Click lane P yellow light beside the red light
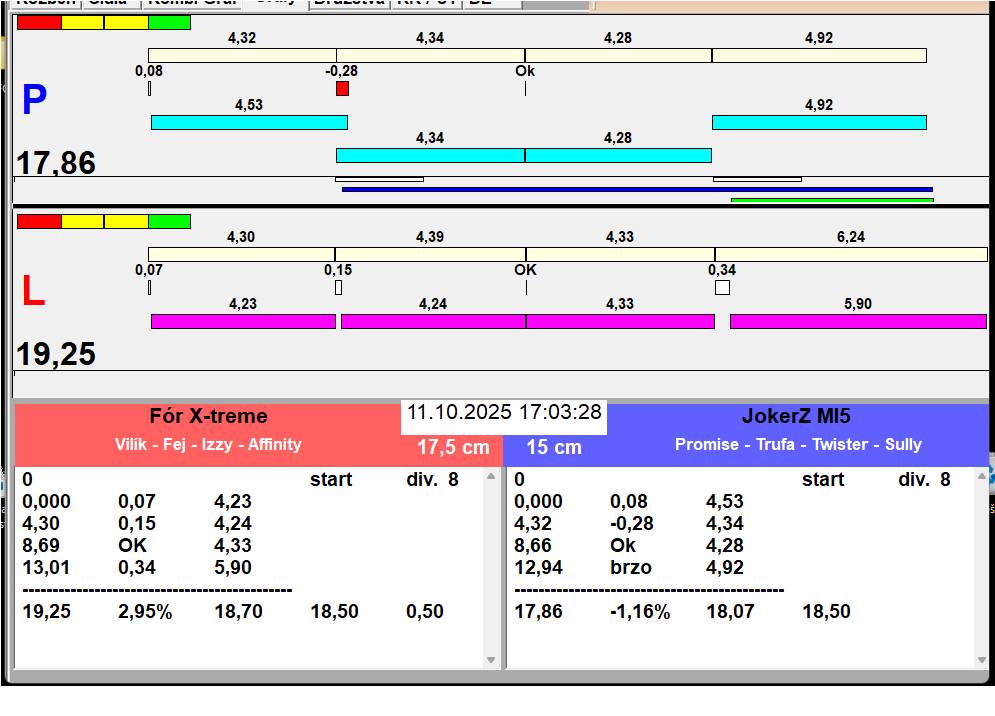The height and width of the screenshot is (716, 995). (x=82, y=22)
